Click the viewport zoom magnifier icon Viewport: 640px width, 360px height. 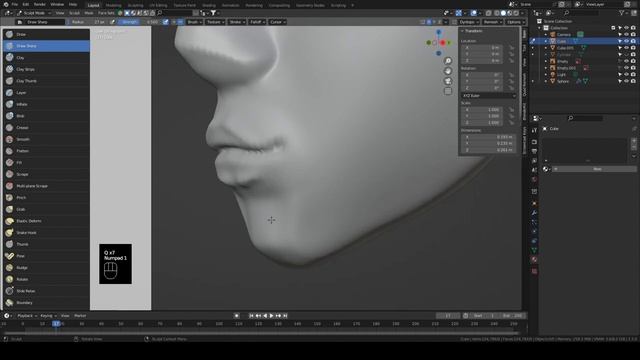click(x=448, y=61)
